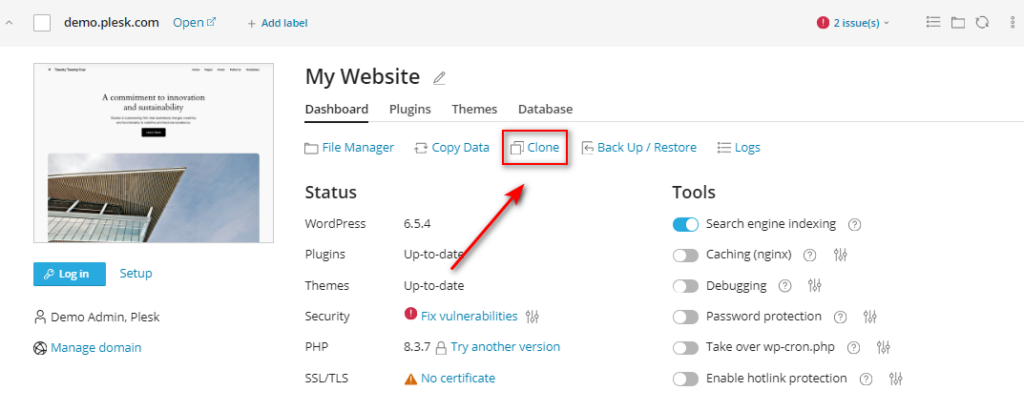Viewport: 1024px width, 411px height.
Task: Click the PHP 8.3.7 version text
Action: pos(417,347)
